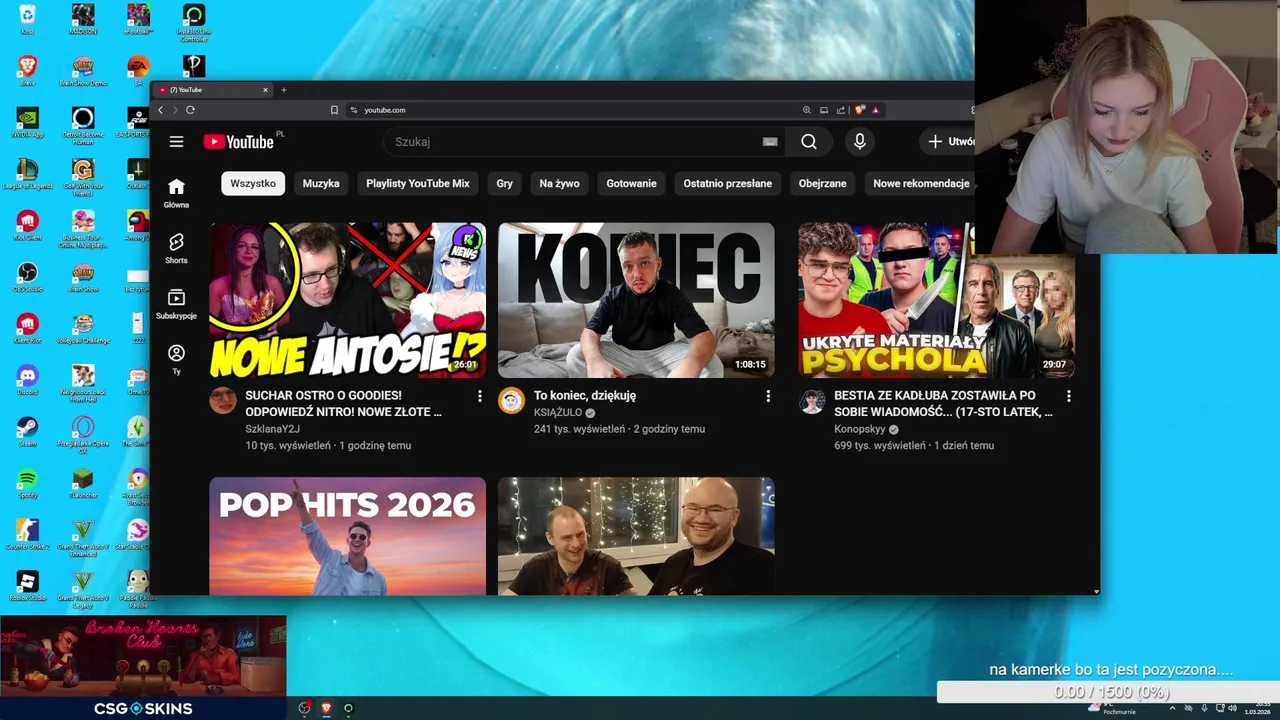Select the Obejrzane filter chip
The image size is (1280, 720).
[822, 183]
